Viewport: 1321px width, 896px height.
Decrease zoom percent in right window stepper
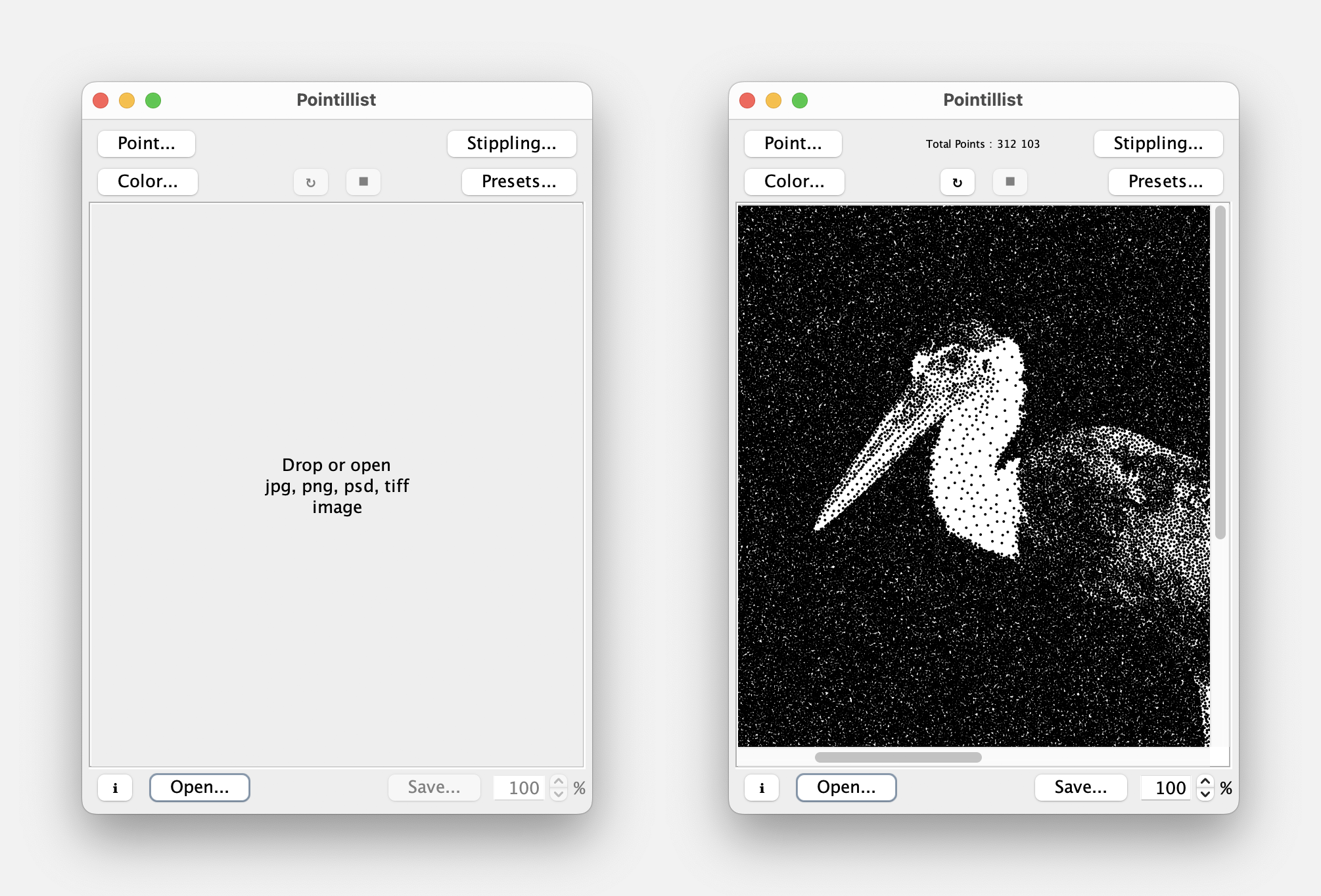click(x=1205, y=794)
